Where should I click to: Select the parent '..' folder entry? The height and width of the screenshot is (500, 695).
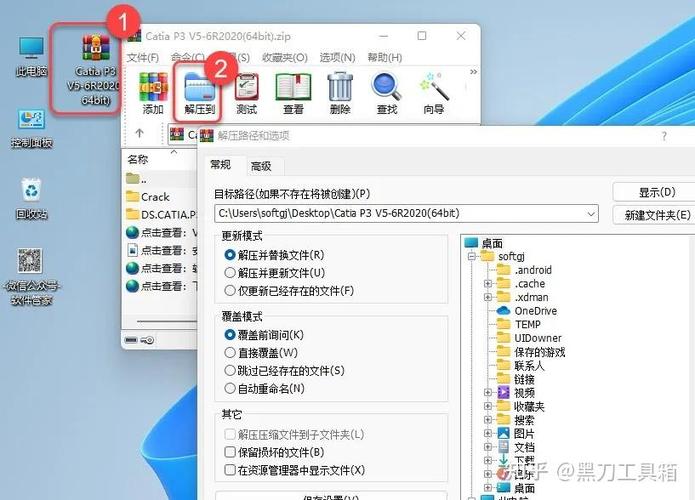click(x=137, y=179)
